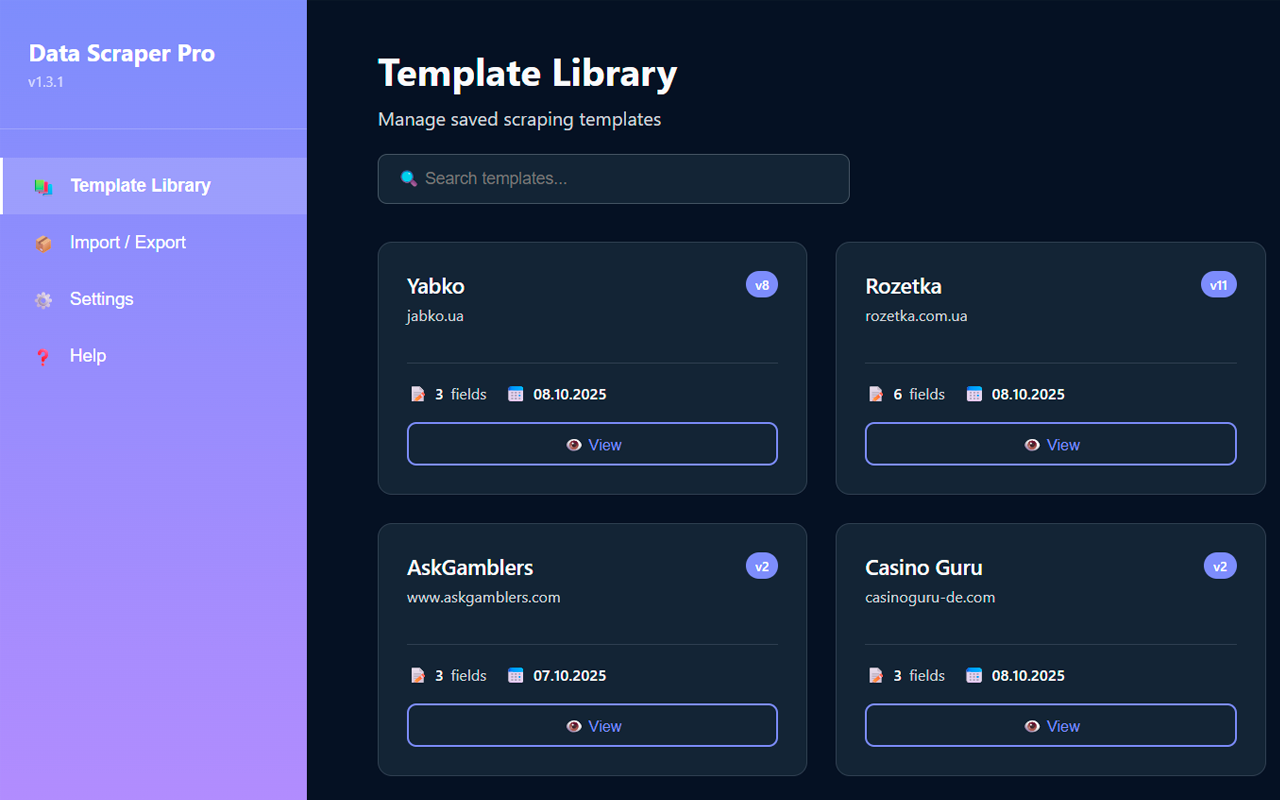The image size is (1280, 800).
Task: Click the fields icon on Rozetka card
Action: (876, 394)
